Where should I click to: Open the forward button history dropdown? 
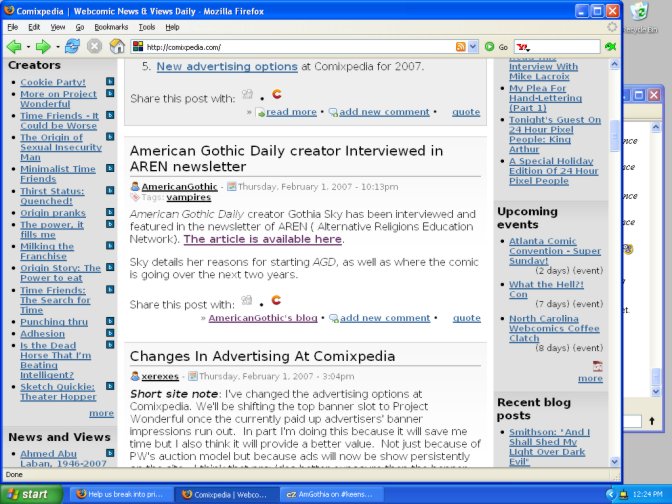[x=57, y=47]
